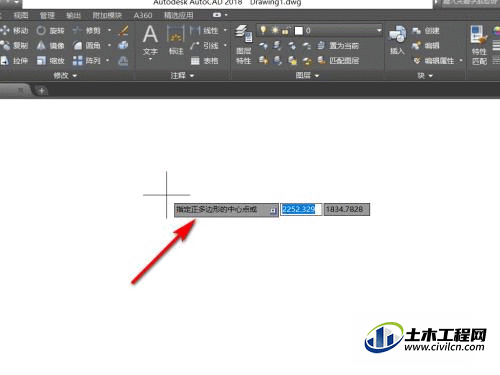The image size is (500, 375).
Task: Select the Trim (修剪) tool
Action: 87,31
